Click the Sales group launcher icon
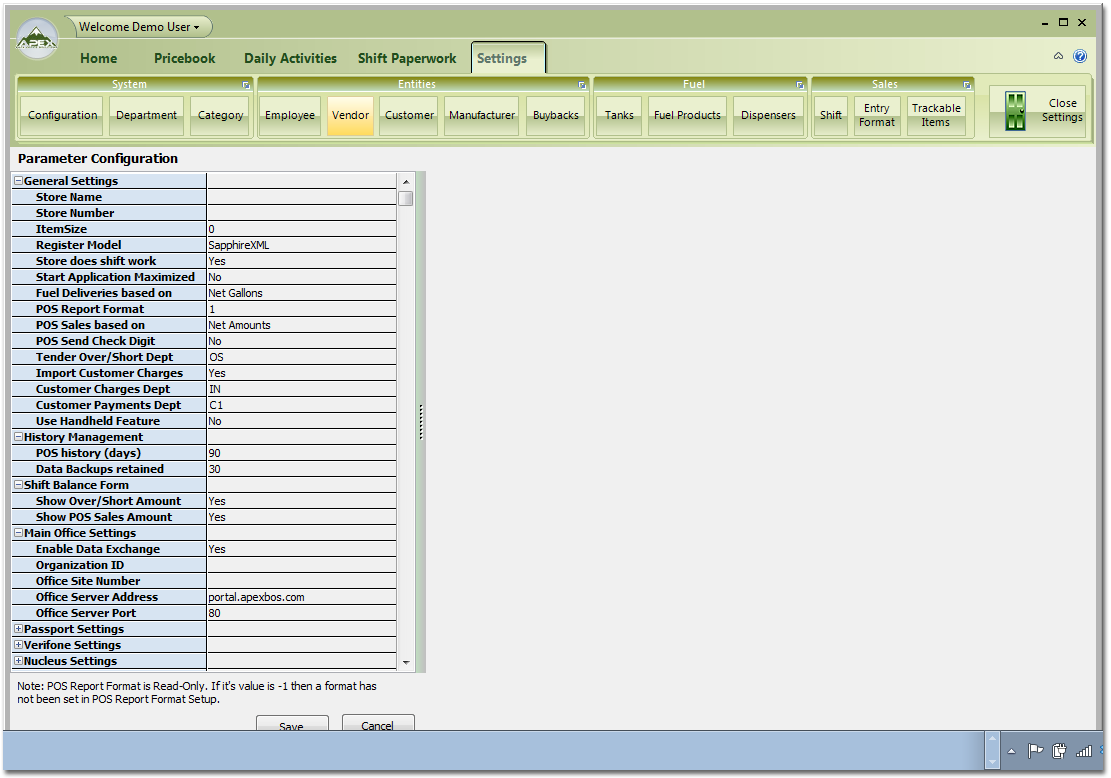 tap(967, 85)
